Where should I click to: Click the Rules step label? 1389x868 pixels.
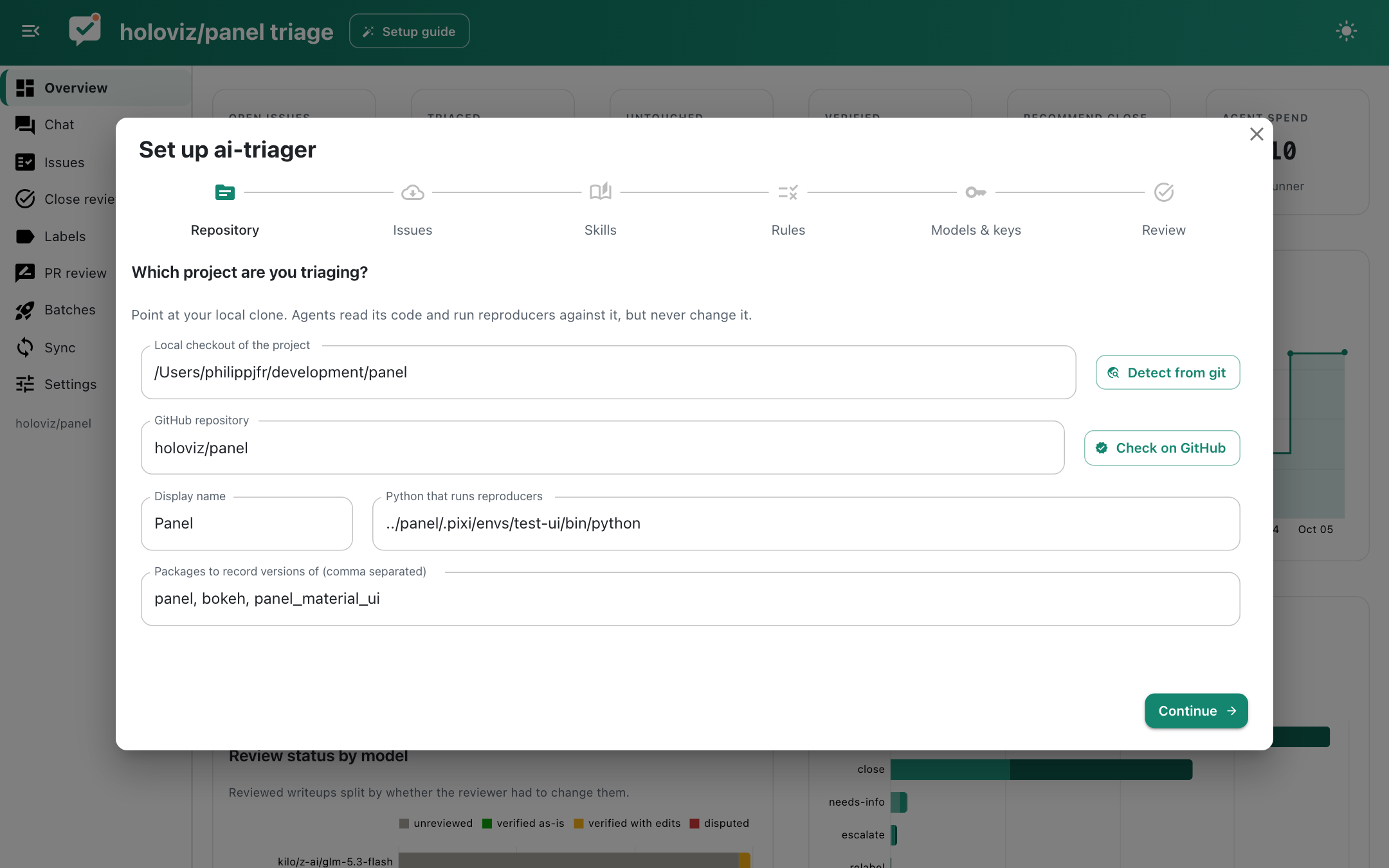coord(788,230)
